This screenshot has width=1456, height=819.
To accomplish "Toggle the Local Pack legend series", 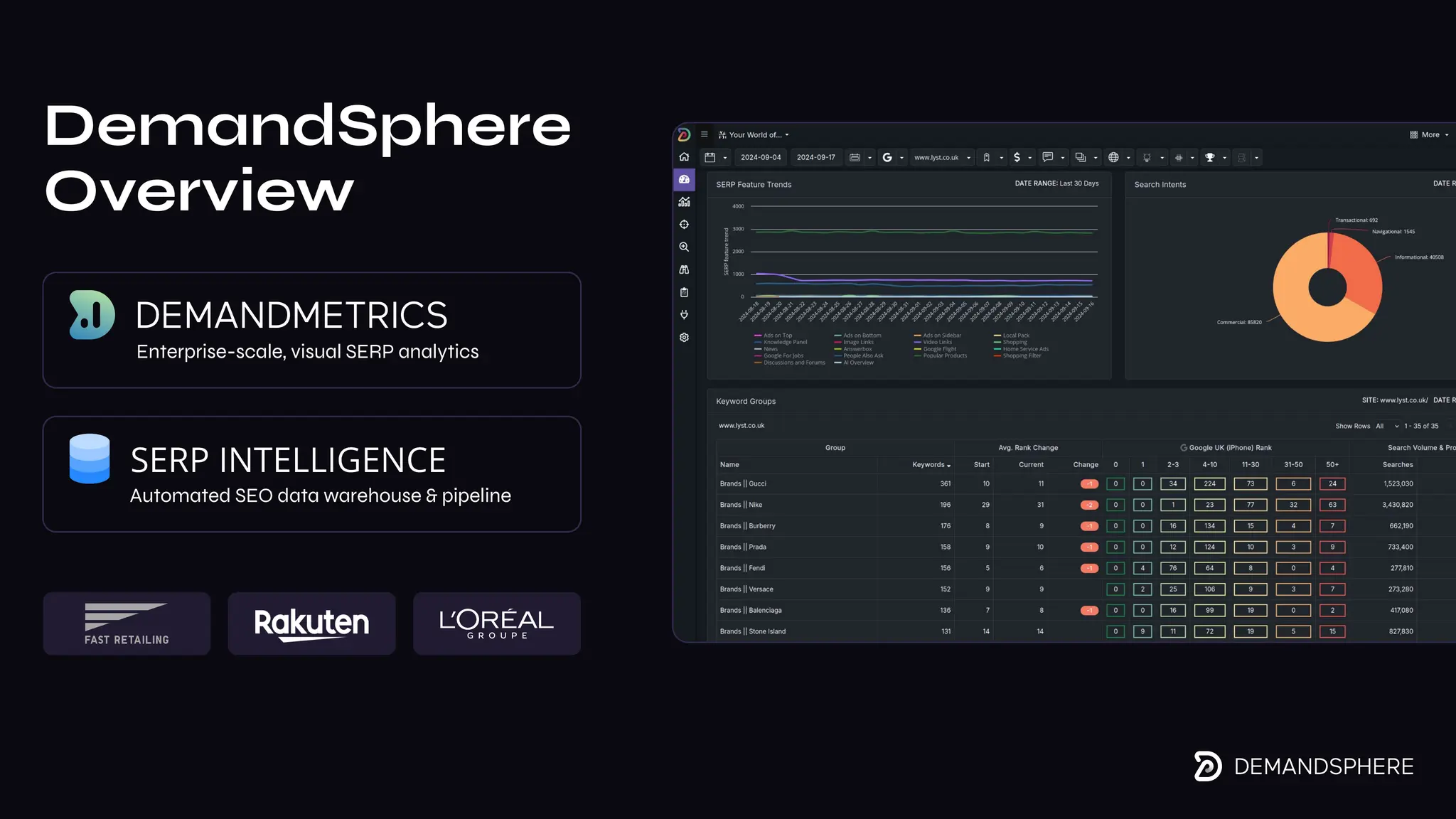I will coord(1012,336).
